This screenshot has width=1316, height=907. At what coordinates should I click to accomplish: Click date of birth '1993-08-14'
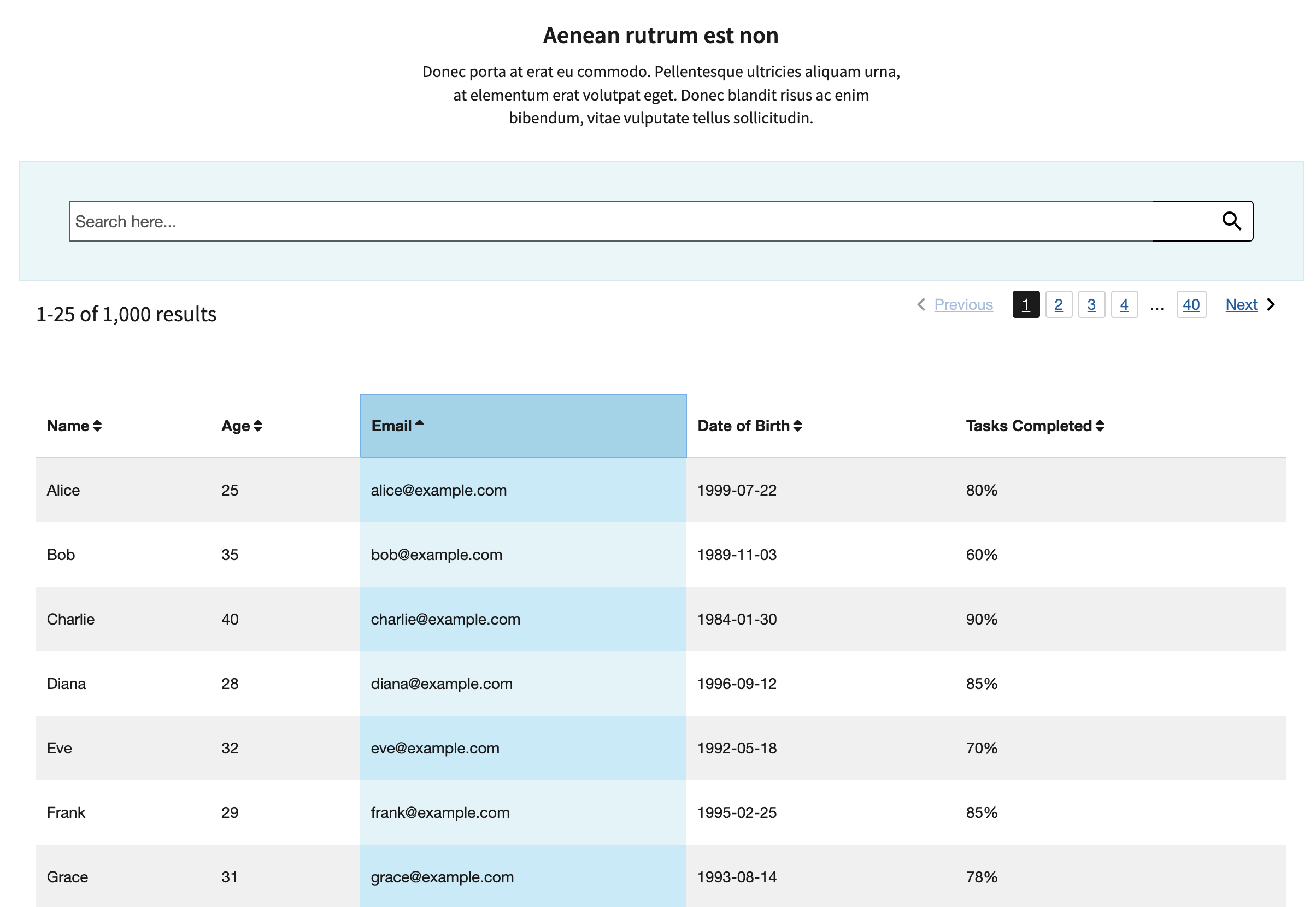[737, 877]
